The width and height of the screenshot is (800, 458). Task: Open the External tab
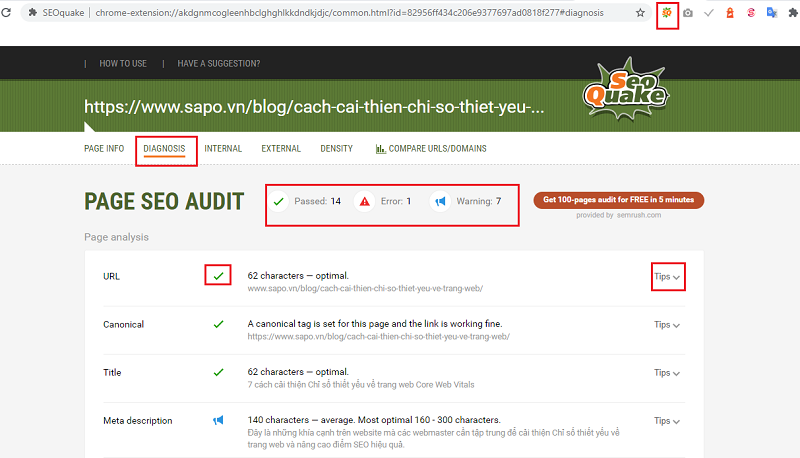tap(281, 148)
